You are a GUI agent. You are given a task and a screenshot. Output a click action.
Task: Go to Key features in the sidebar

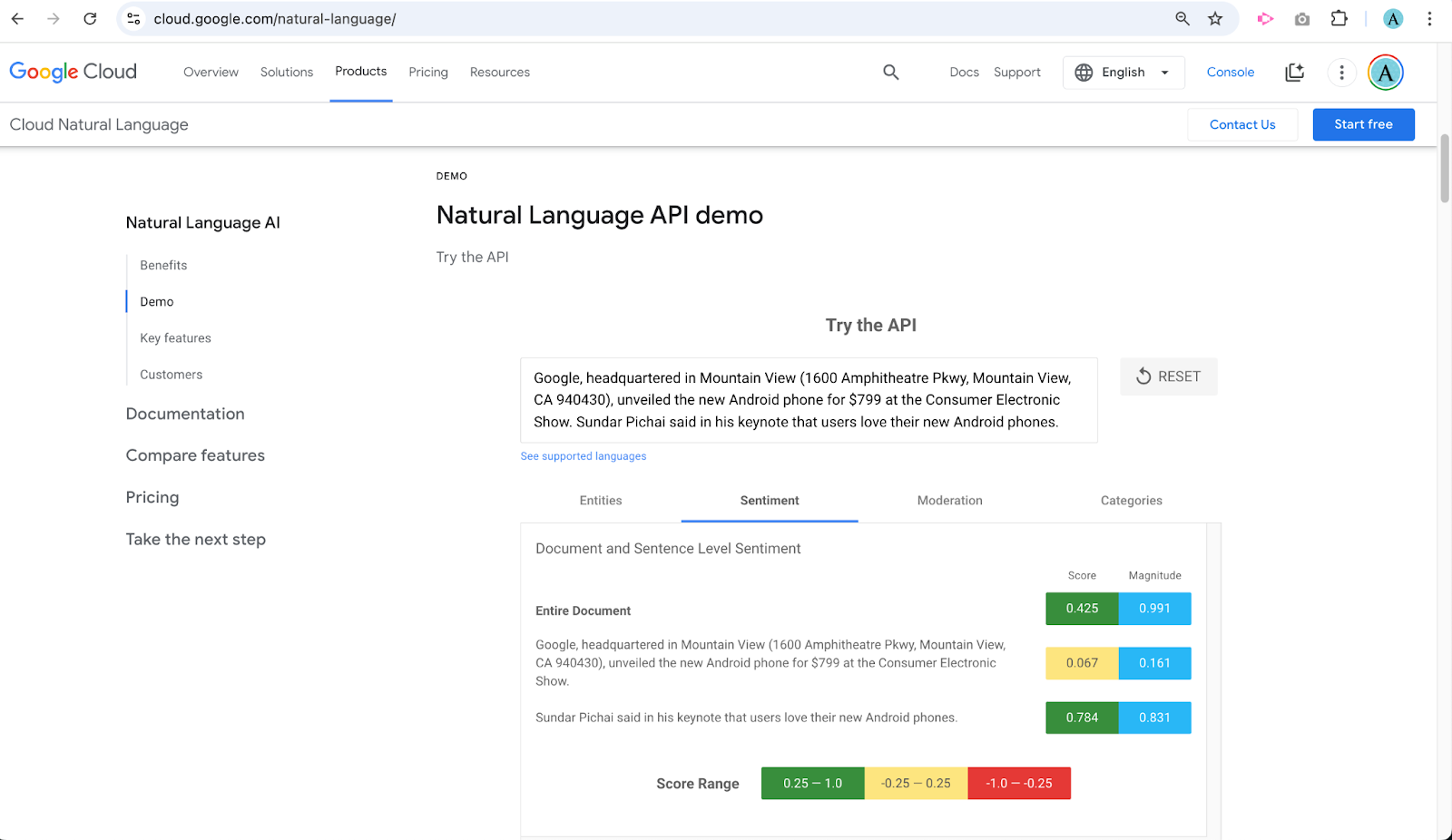(175, 337)
